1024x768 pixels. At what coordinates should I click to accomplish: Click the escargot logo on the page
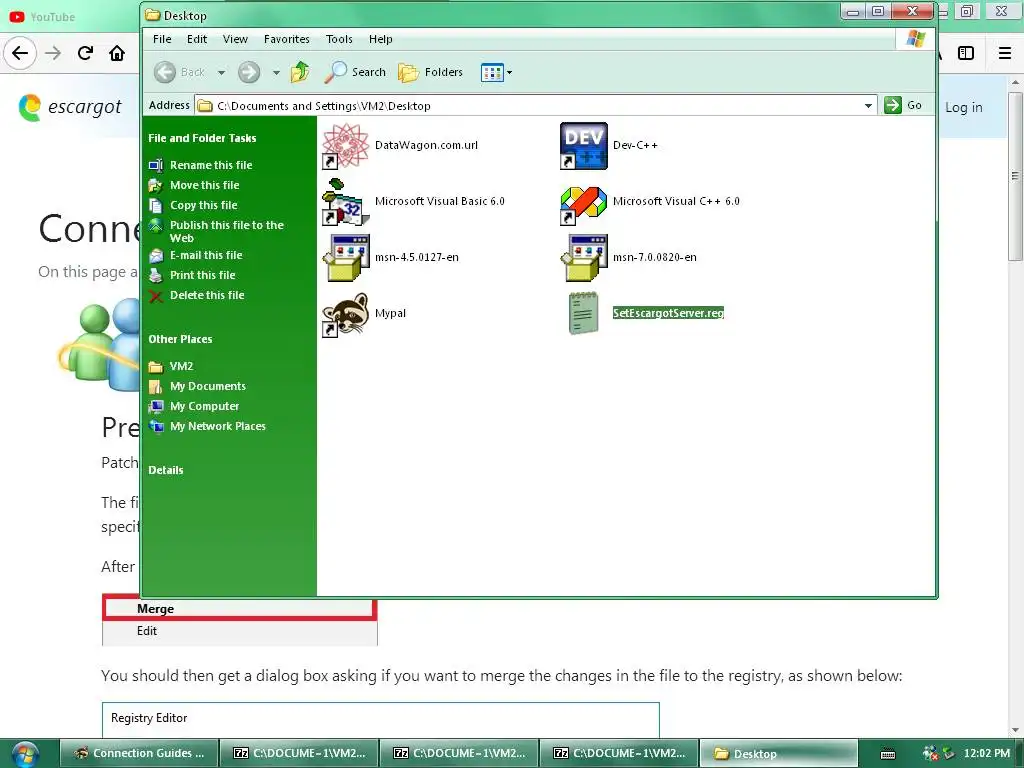70,106
